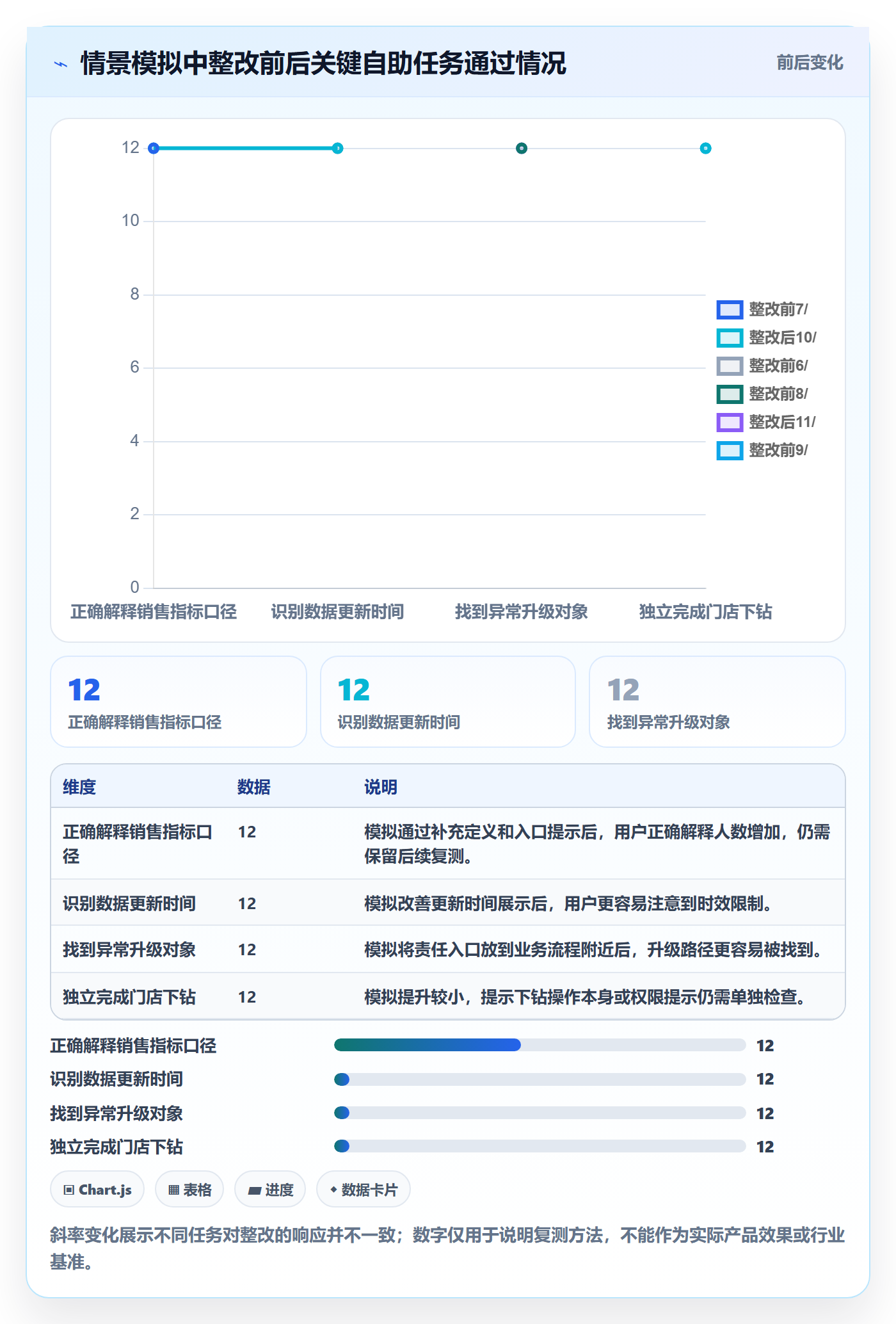Click the 表格 tag chip
Image resolution: width=896 pixels, height=1324 pixels.
click(189, 1190)
